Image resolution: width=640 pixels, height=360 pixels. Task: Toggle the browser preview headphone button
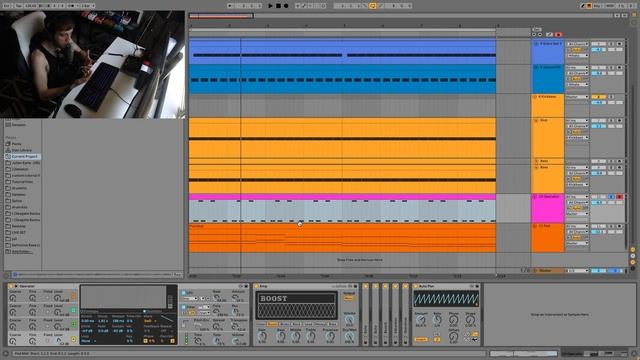15,275
